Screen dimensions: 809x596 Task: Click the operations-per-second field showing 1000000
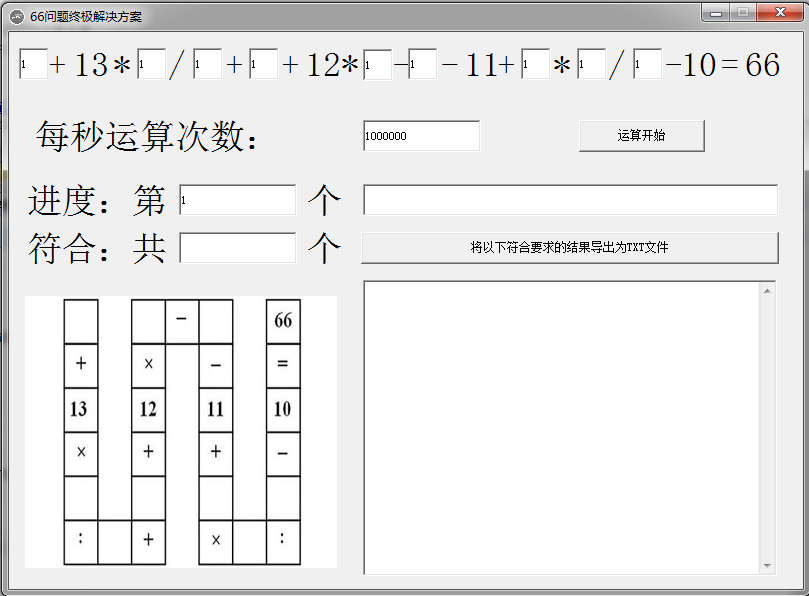[x=421, y=135]
